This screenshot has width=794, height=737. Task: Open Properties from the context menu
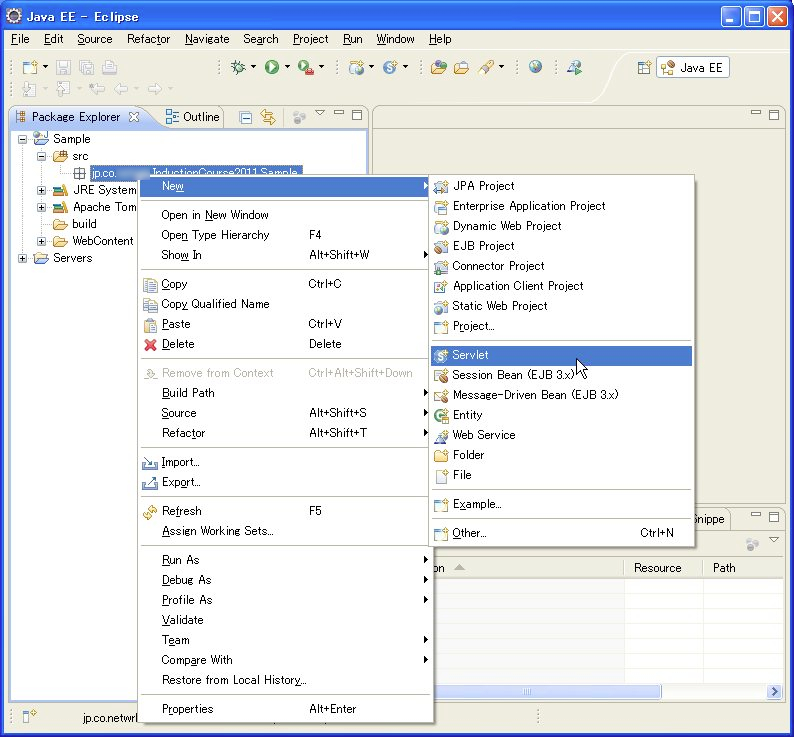(x=286, y=709)
